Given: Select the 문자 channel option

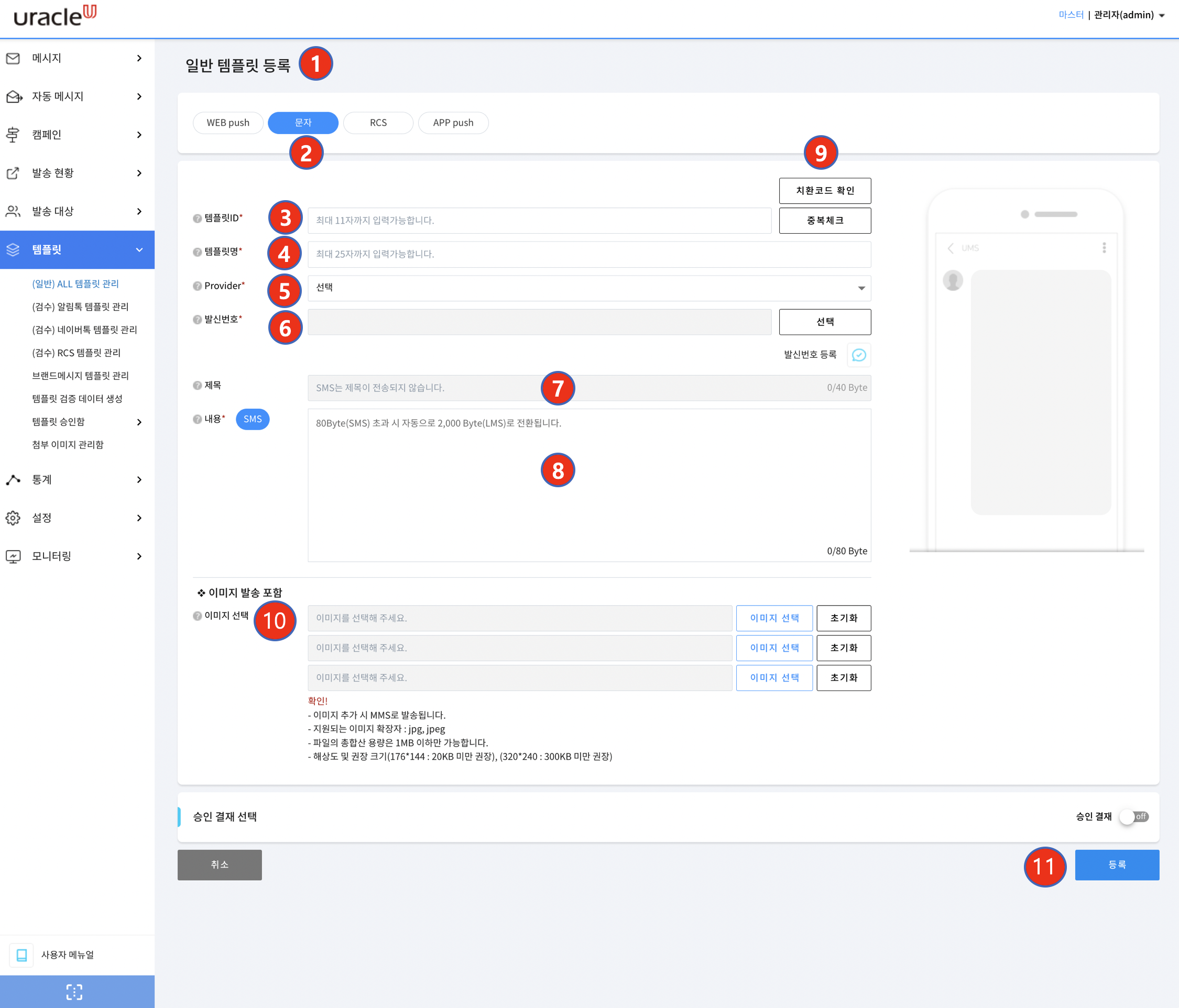Looking at the screenshot, I should (x=303, y=123).
